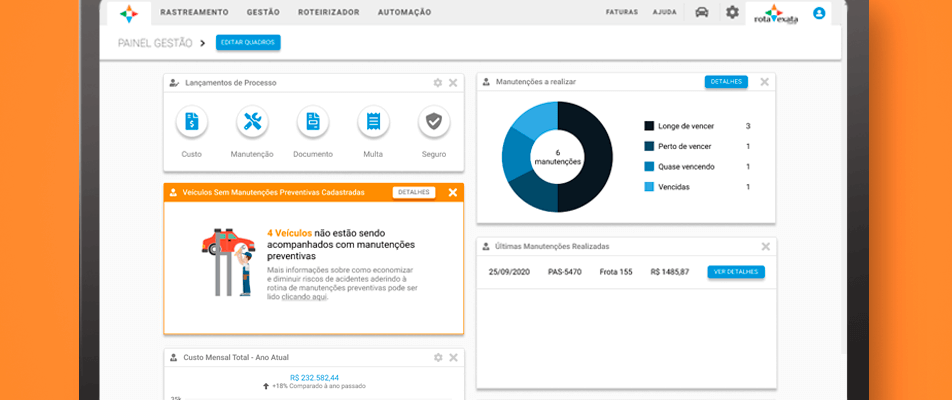Click the Rota Exata logo at top left
952x400 pixels.
[x=129, y=14]
